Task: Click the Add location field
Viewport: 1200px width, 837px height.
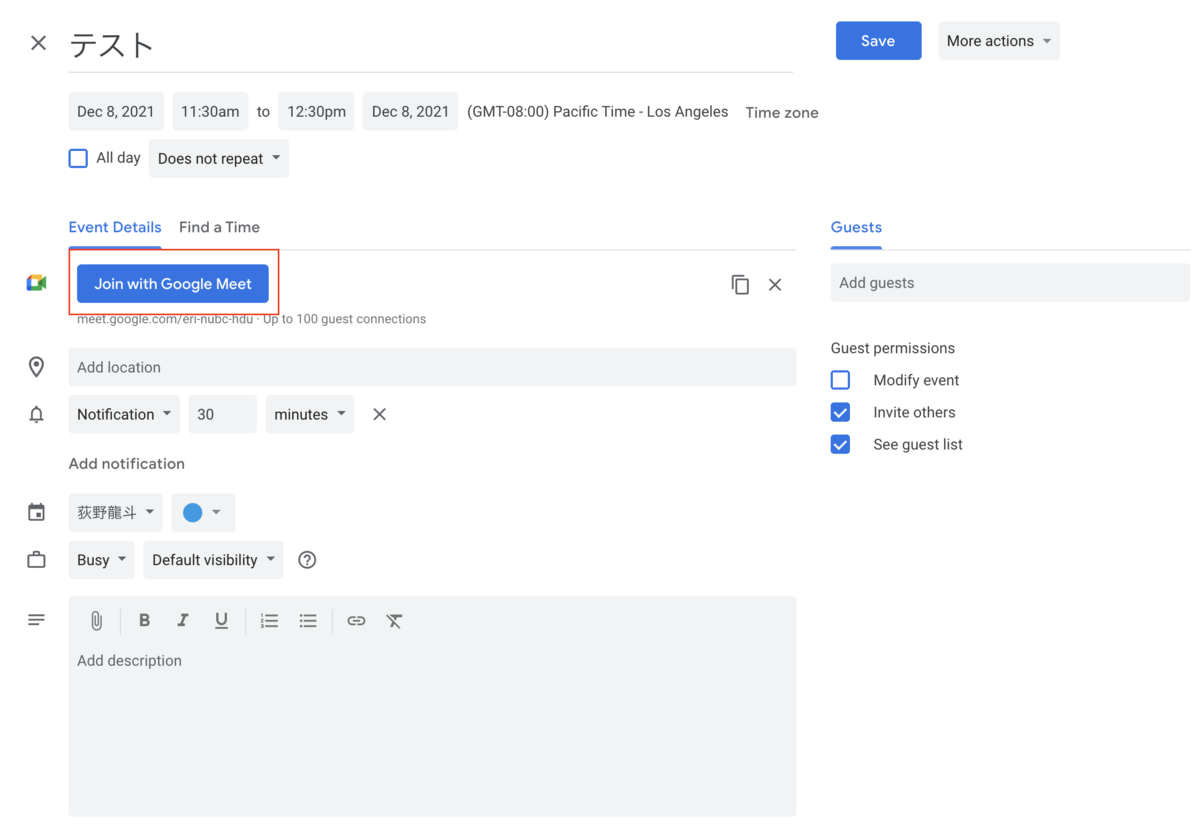Action: (432, 367)
